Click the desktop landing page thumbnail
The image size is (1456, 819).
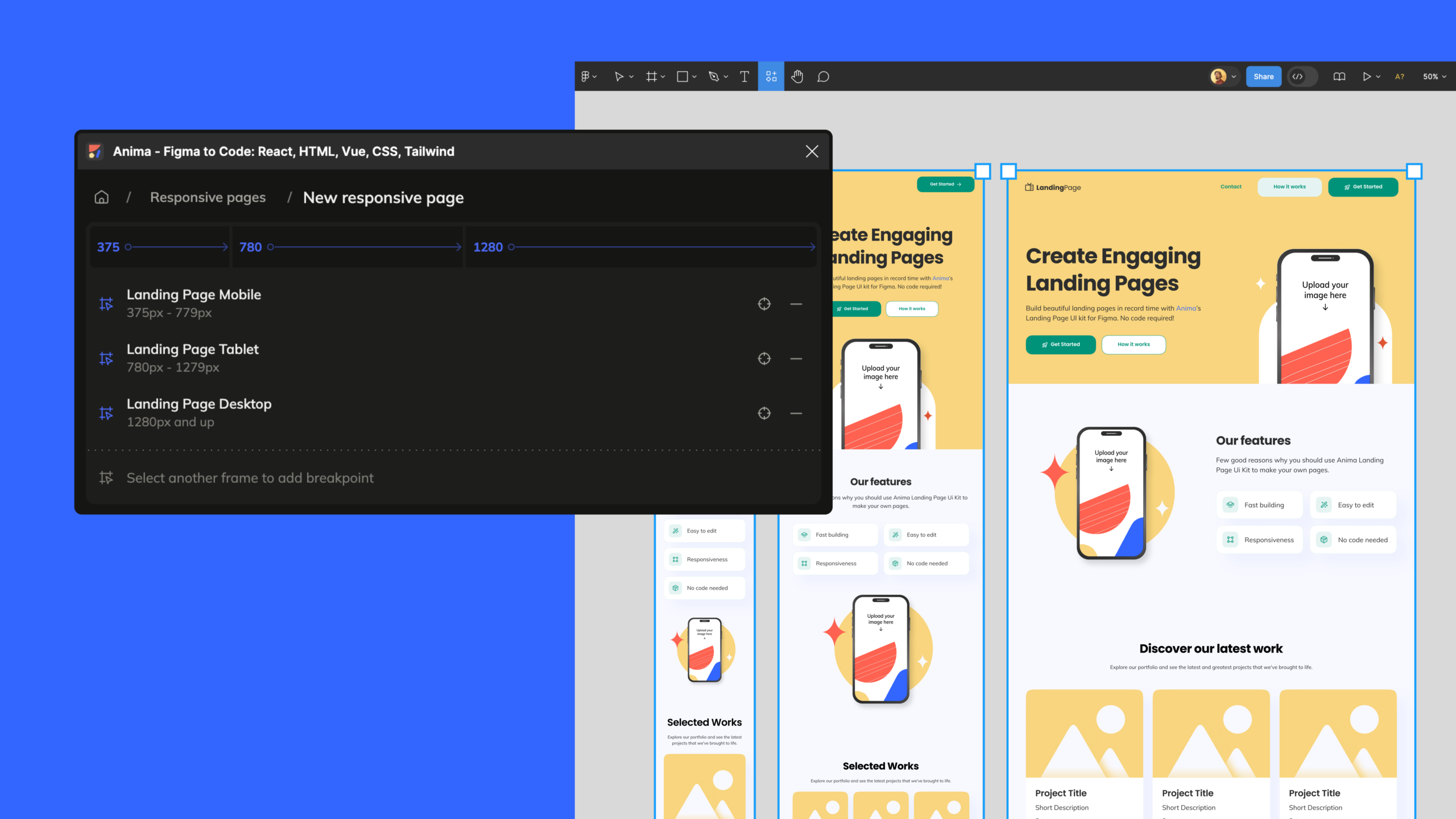click(1210, 490)
